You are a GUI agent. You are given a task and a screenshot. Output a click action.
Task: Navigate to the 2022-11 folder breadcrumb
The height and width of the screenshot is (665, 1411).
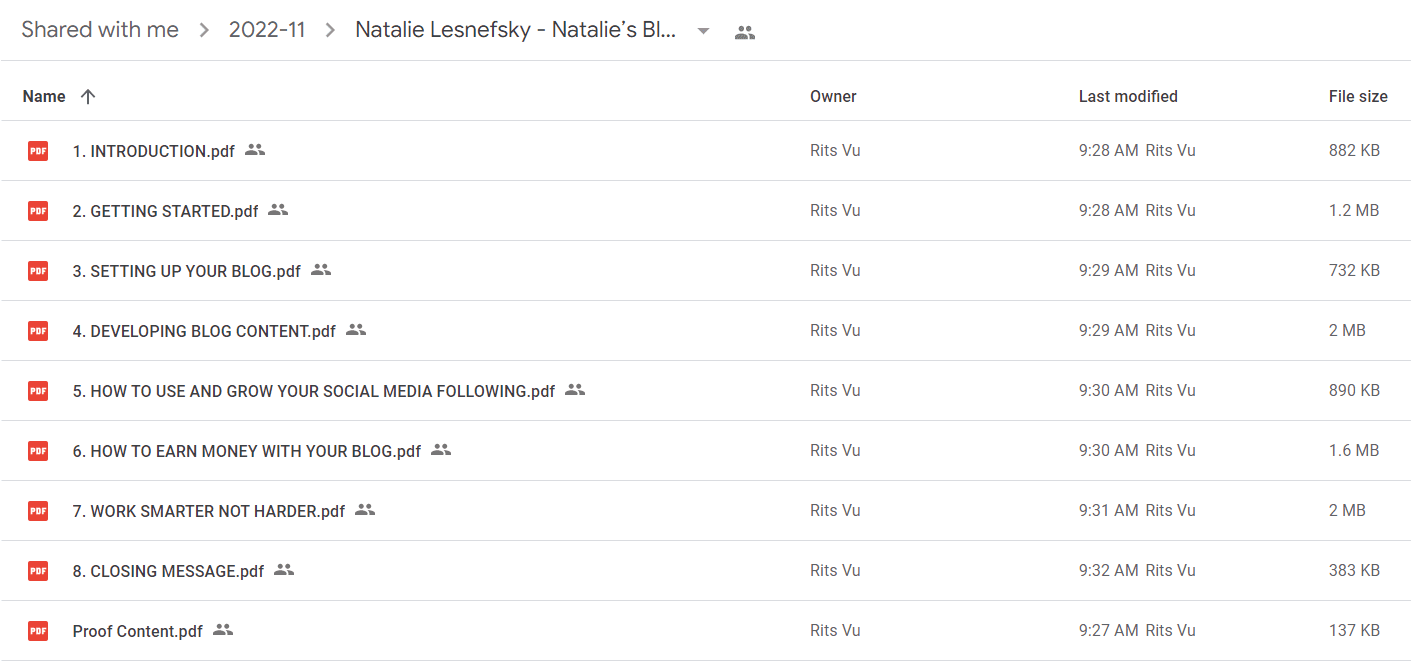267,30
